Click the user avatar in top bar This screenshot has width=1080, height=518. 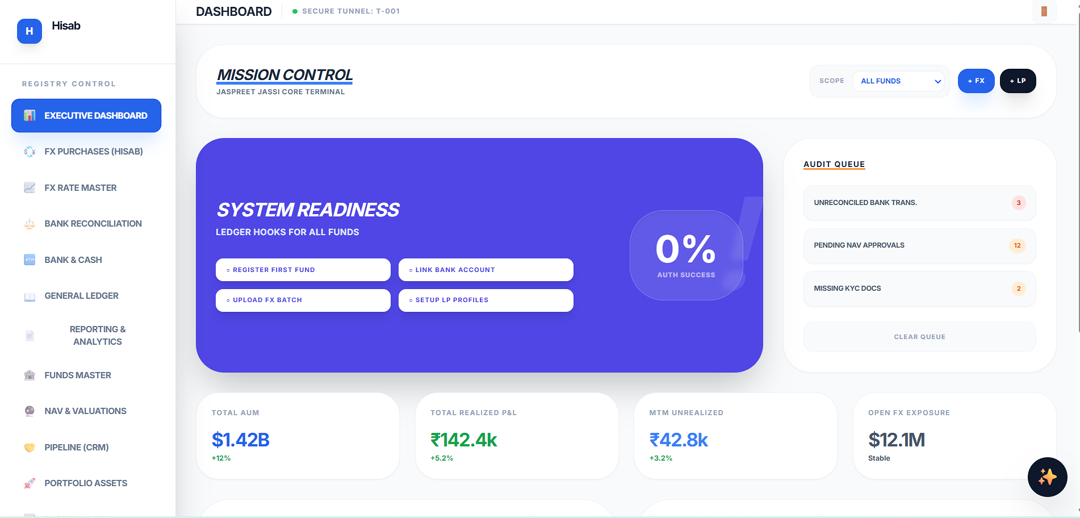[x=1044, y=11]
